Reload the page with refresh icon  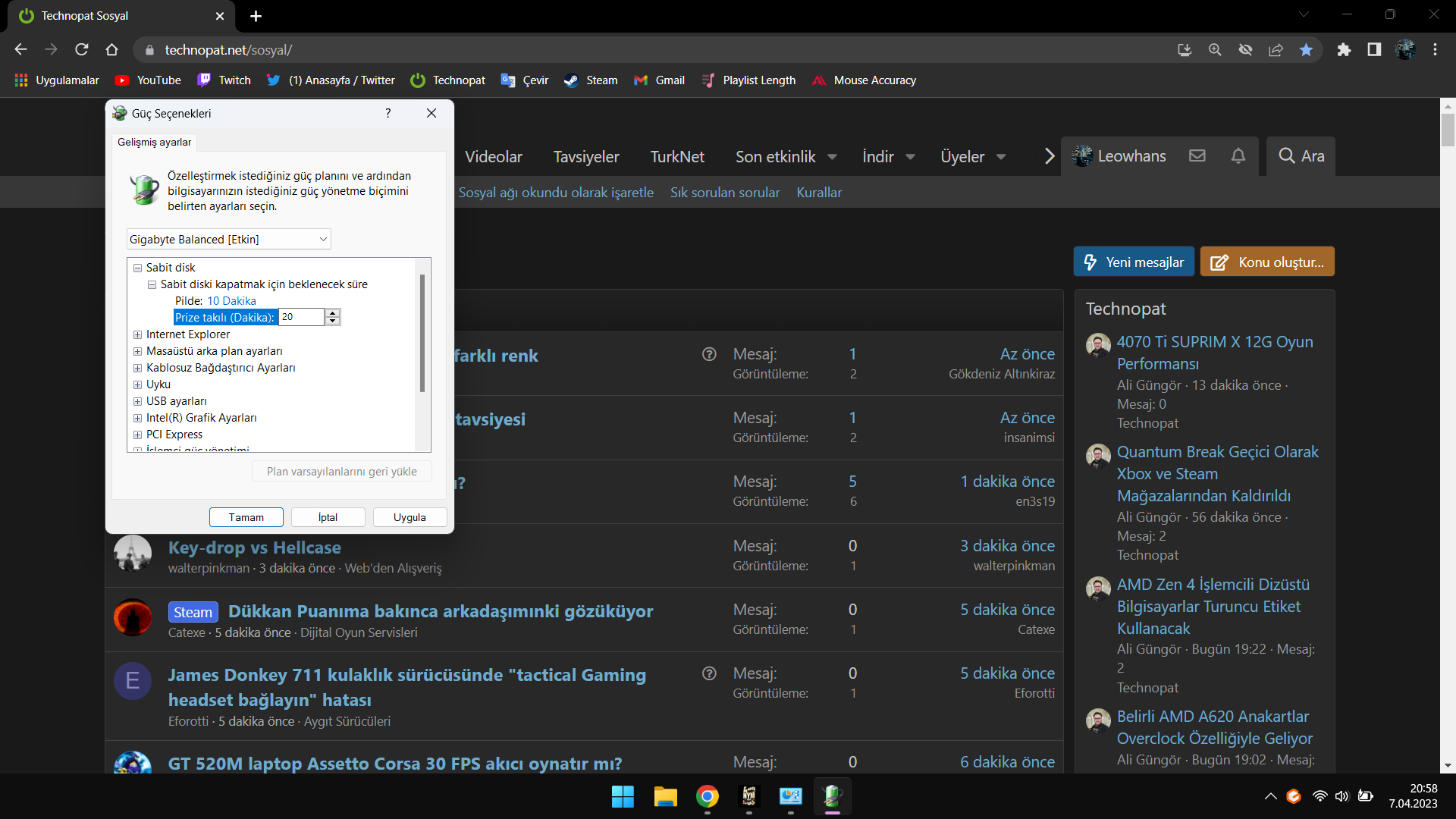point(82,50)
